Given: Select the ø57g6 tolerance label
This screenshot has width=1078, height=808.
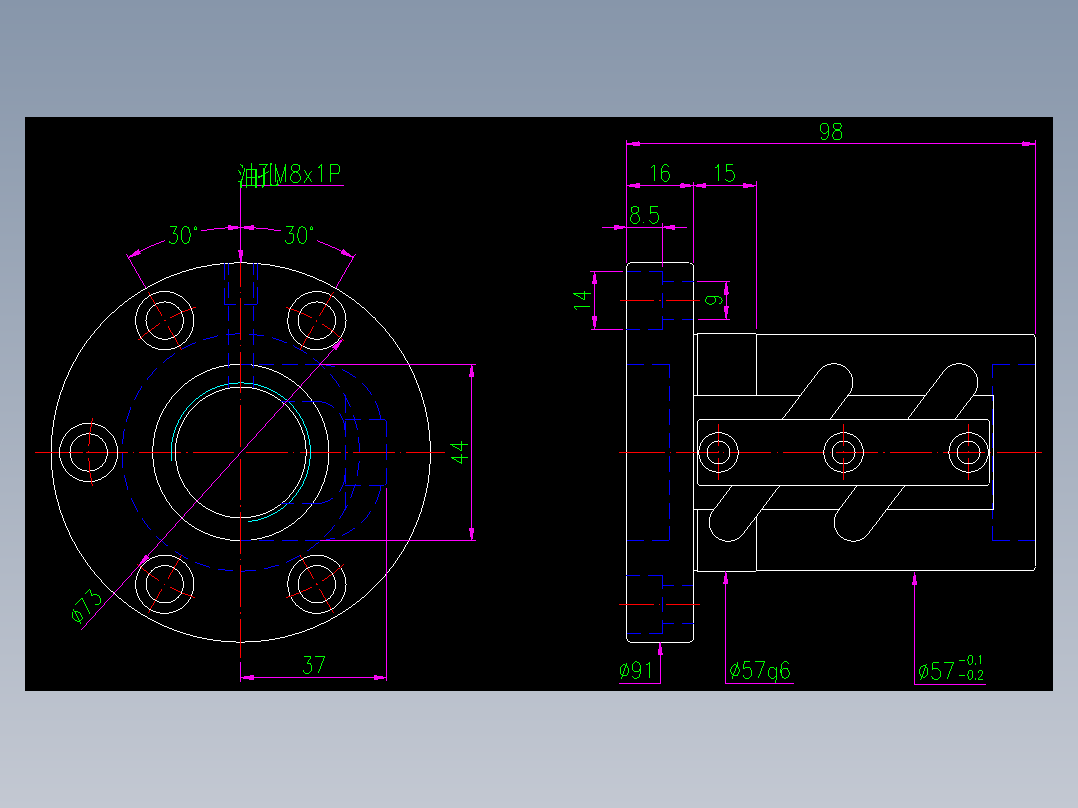Looking at the screenshot, I should coord(760,670).
